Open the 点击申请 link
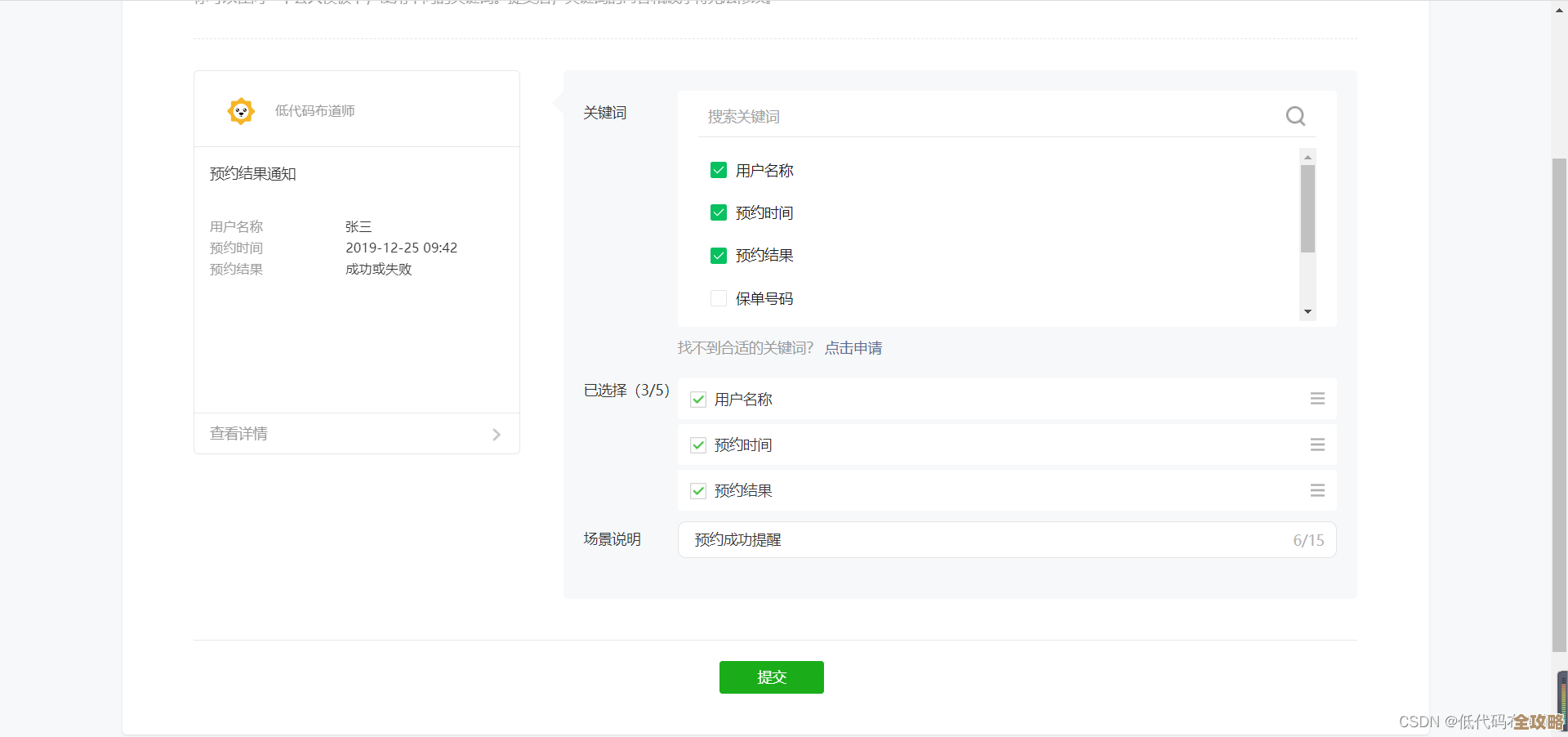 (853, 347)
